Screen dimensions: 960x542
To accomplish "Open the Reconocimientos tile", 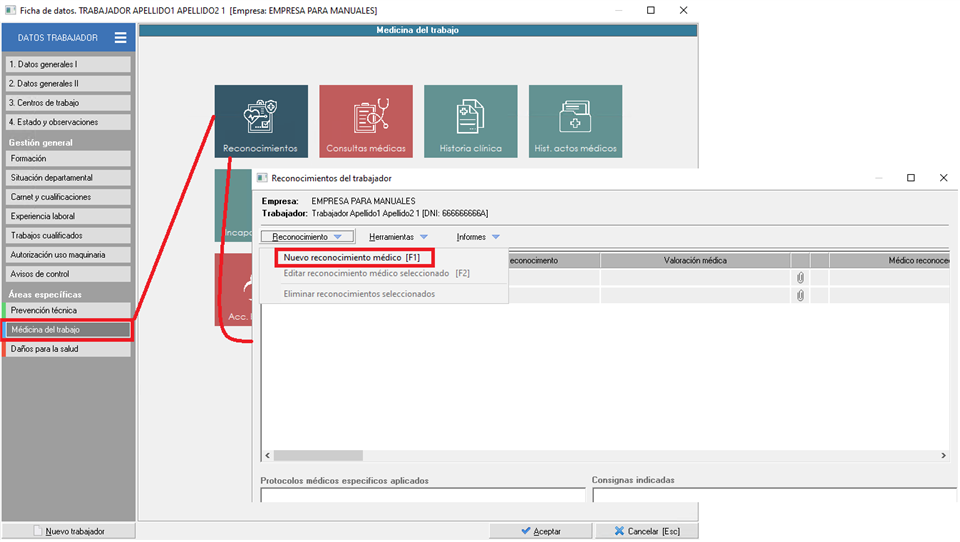I will click(261, 121).
